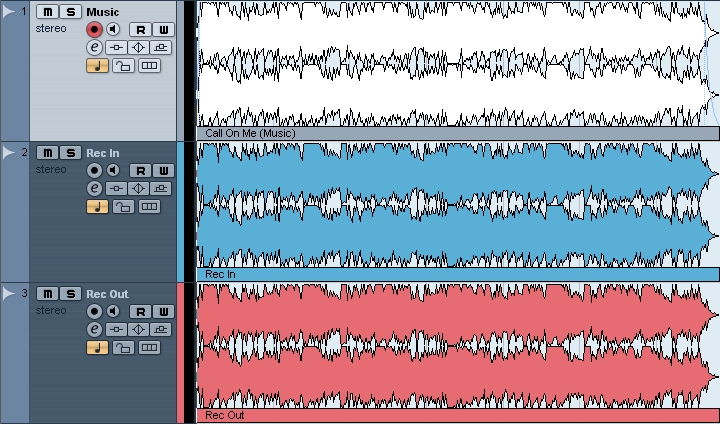Mute the Rec In track
Viewport: 720px width, 424px height.
click(47, 153)
